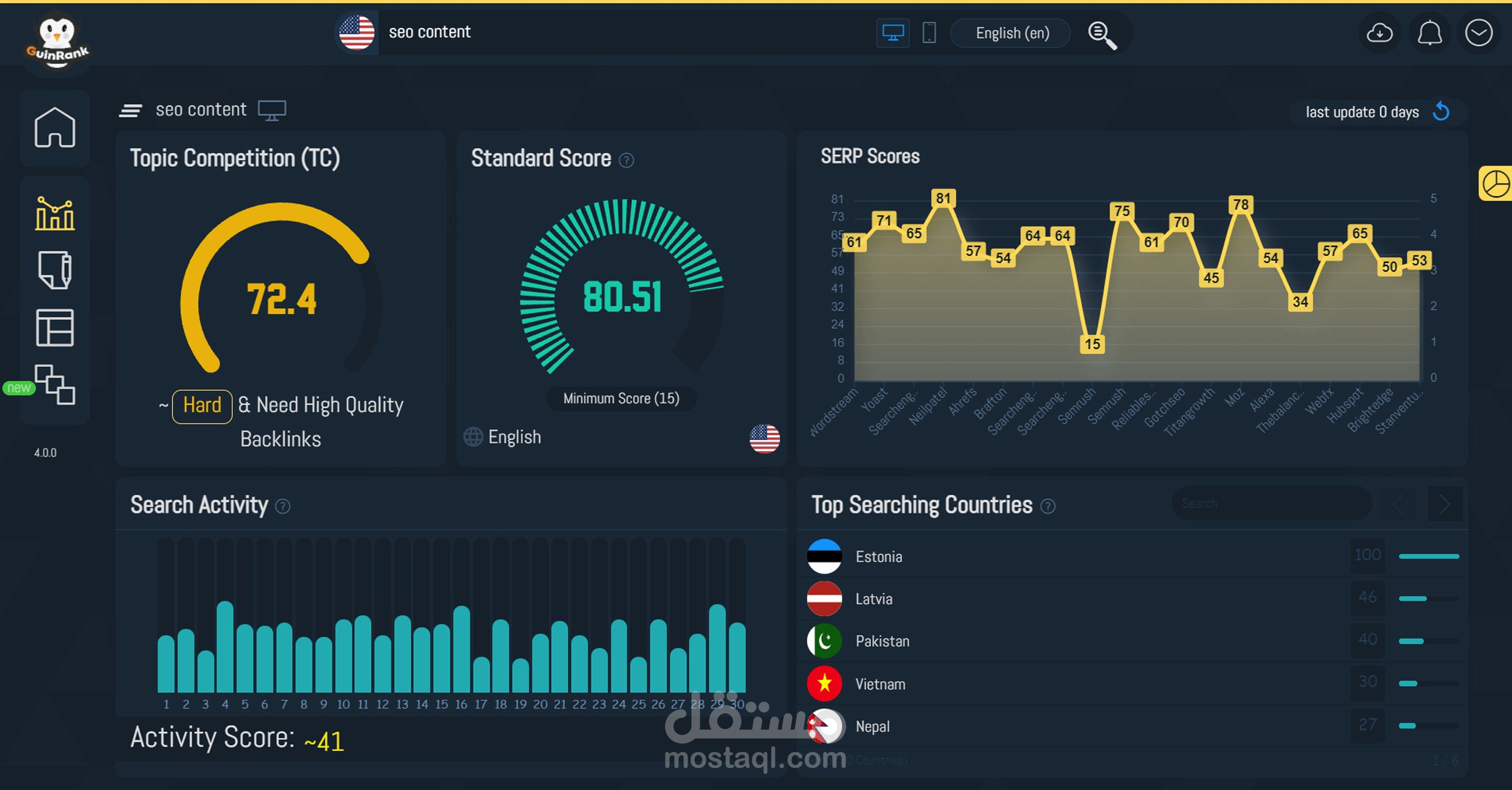Switch language to English dropdown

[x=1014, y=34]
